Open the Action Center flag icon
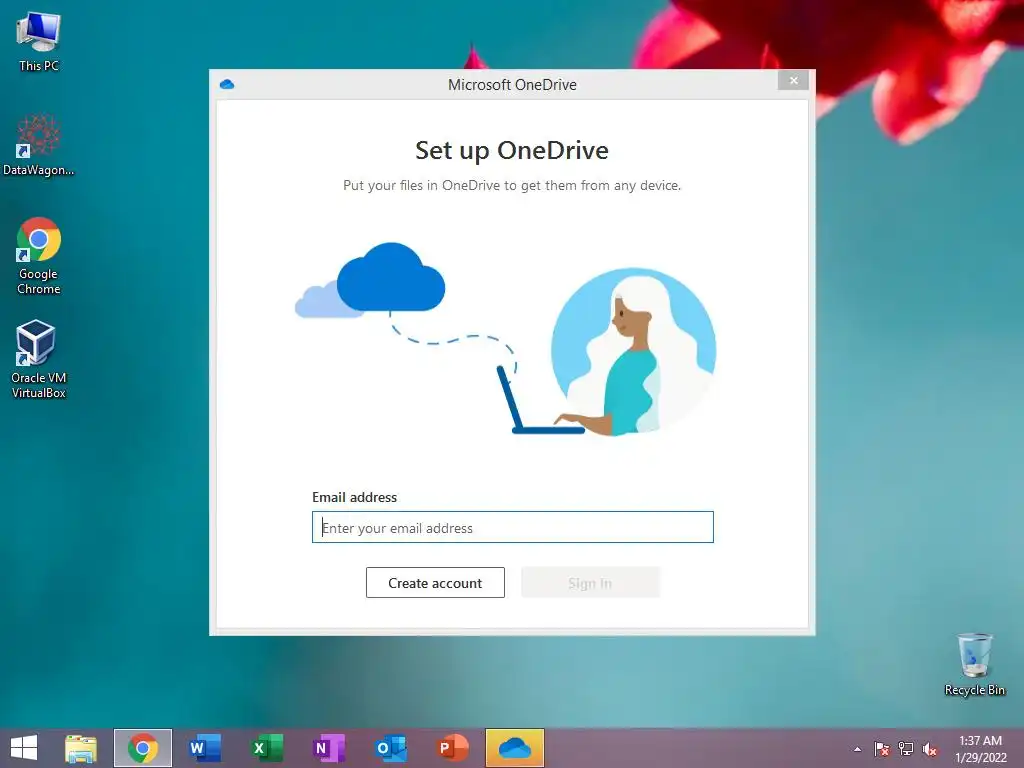Image resolution: width=1024 pixels, height=768 pixels. 882,749
